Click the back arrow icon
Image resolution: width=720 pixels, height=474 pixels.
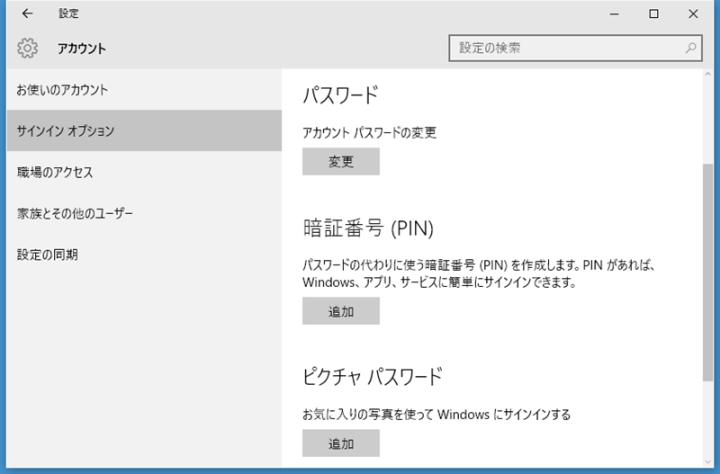coord(27,13)
